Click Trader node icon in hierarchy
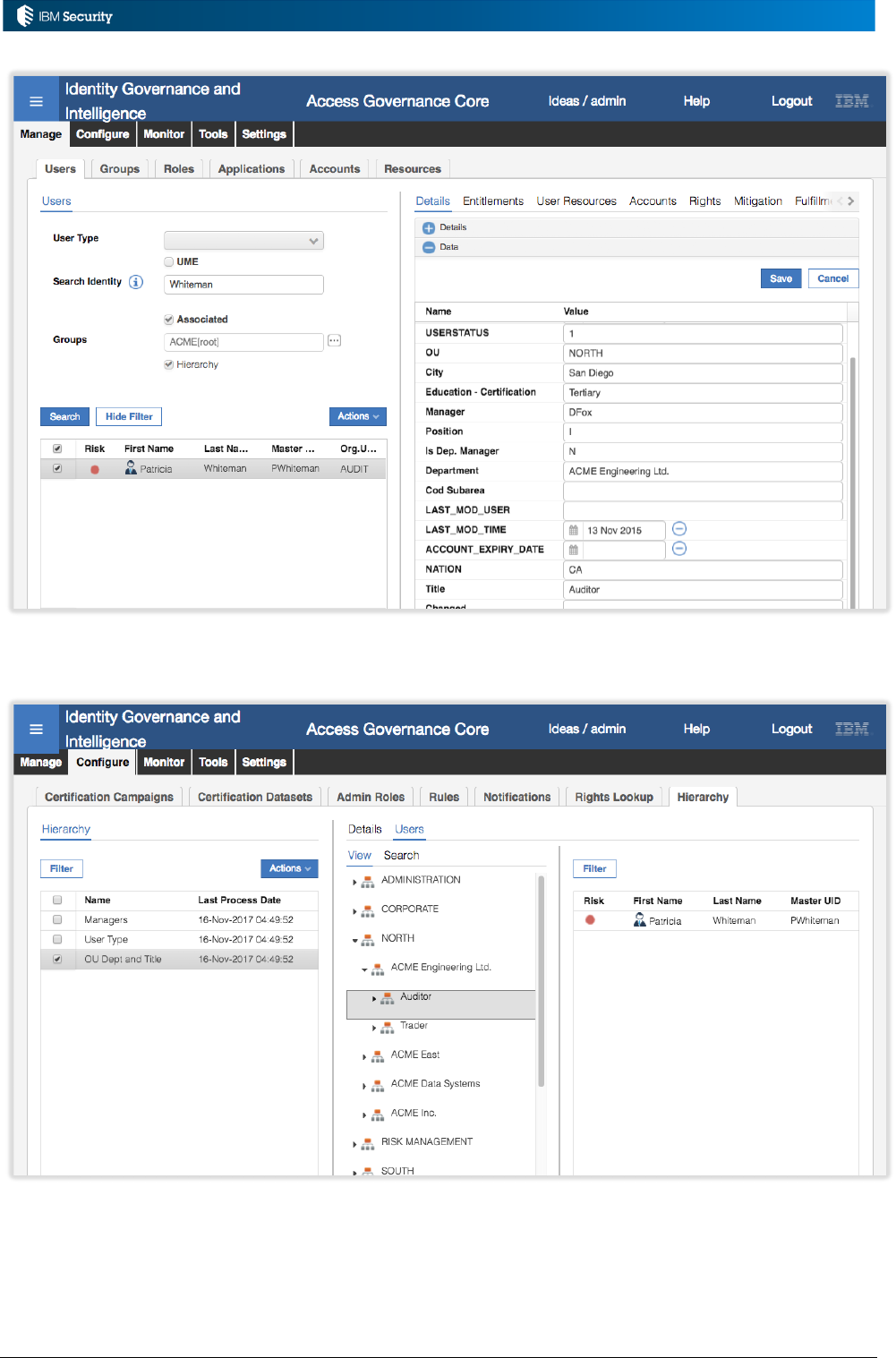The height and width of the screenshot is (1358, 896). coord(387,1028)
